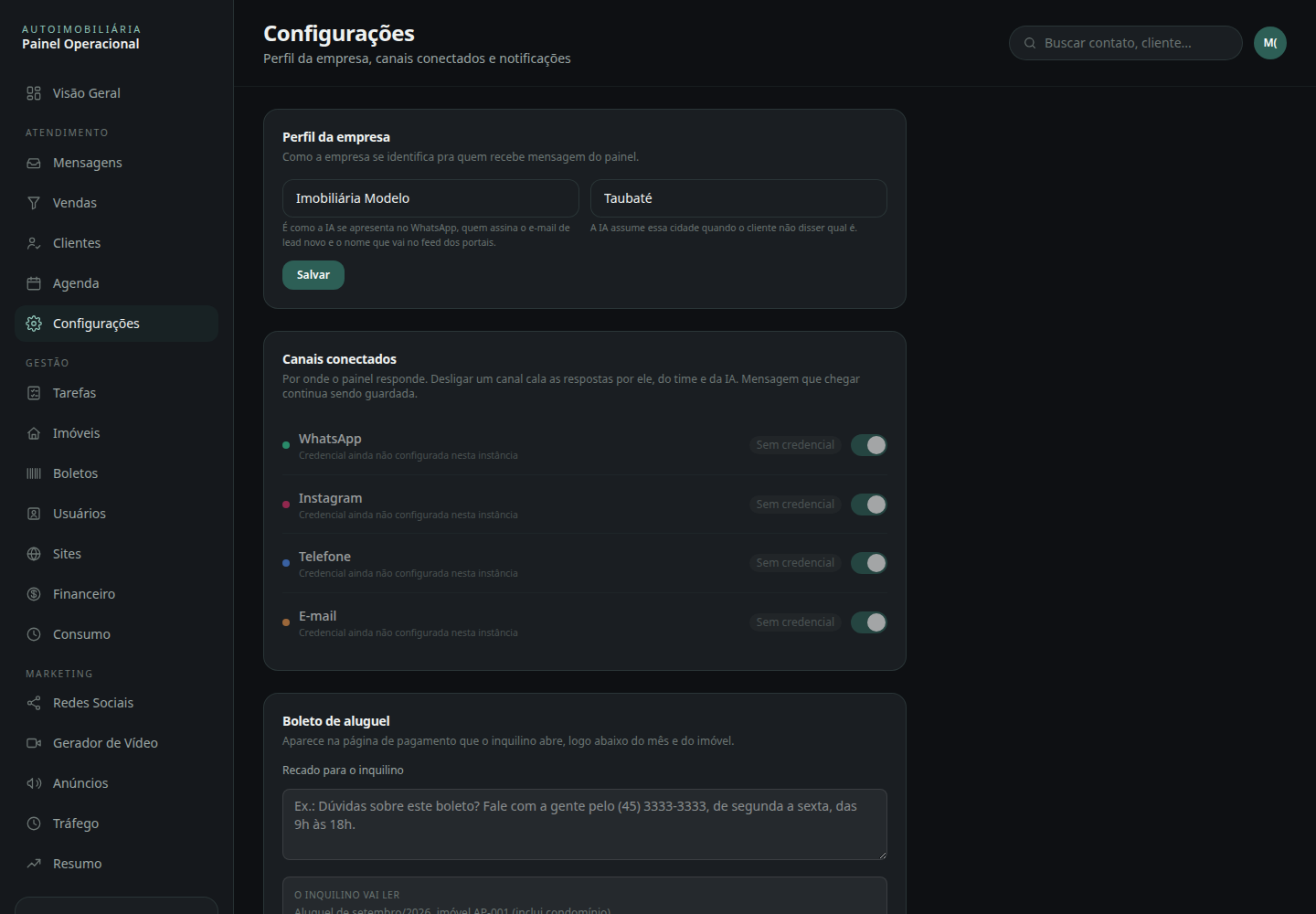Click WhatsApp's Sem credencial badge
This screenshot has width=1316, height=914.
795,445
